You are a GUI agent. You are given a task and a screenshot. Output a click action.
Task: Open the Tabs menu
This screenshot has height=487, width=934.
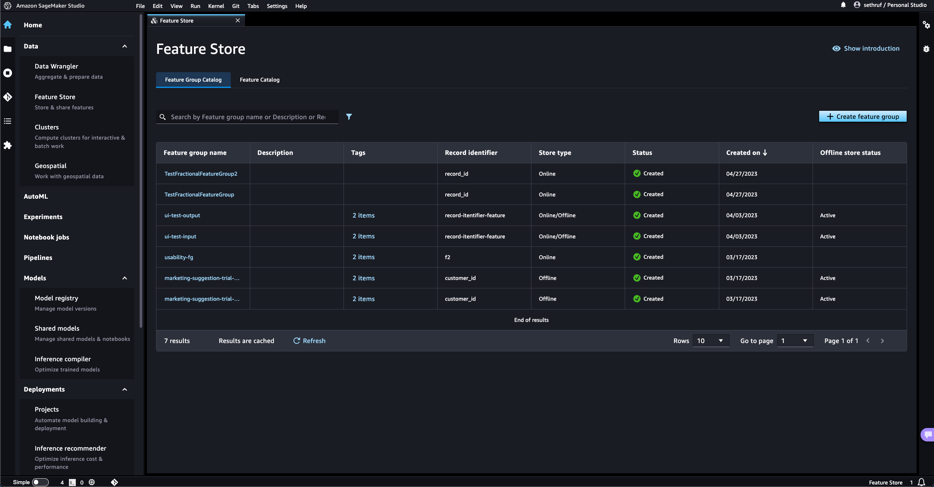coord(253,6)
